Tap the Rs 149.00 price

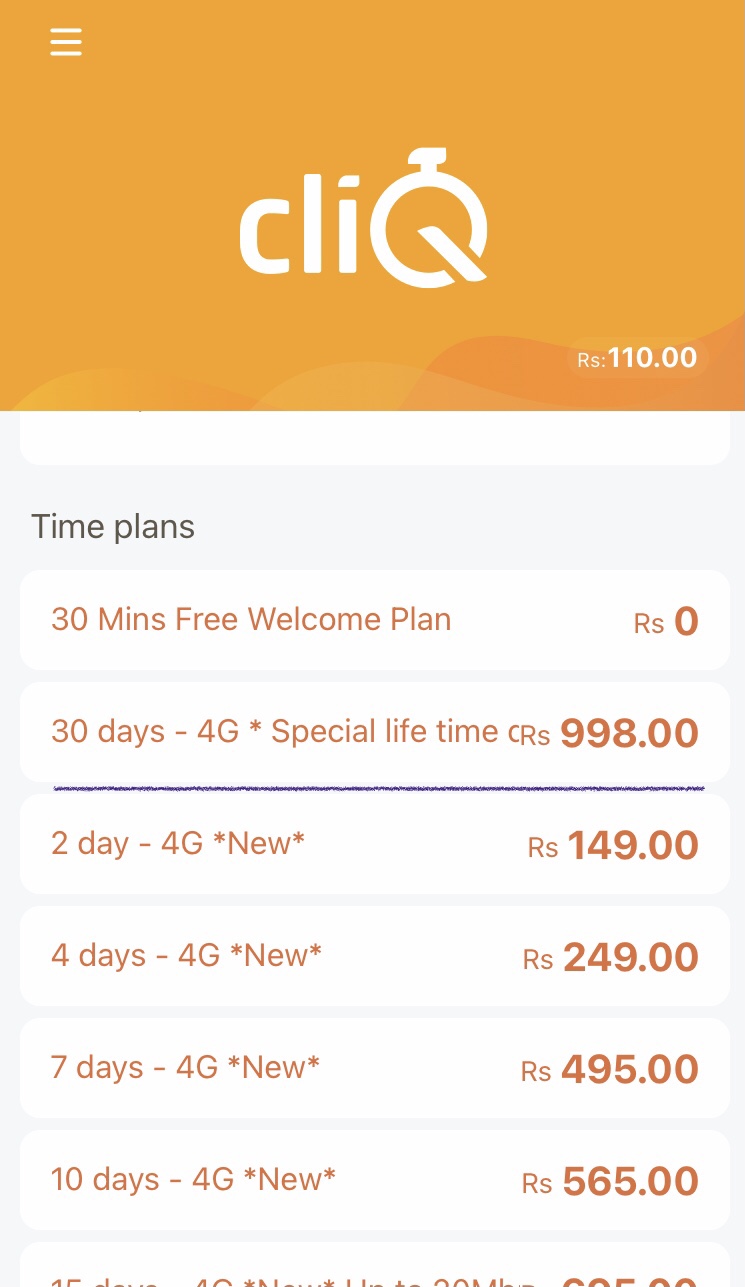point(613,846)
